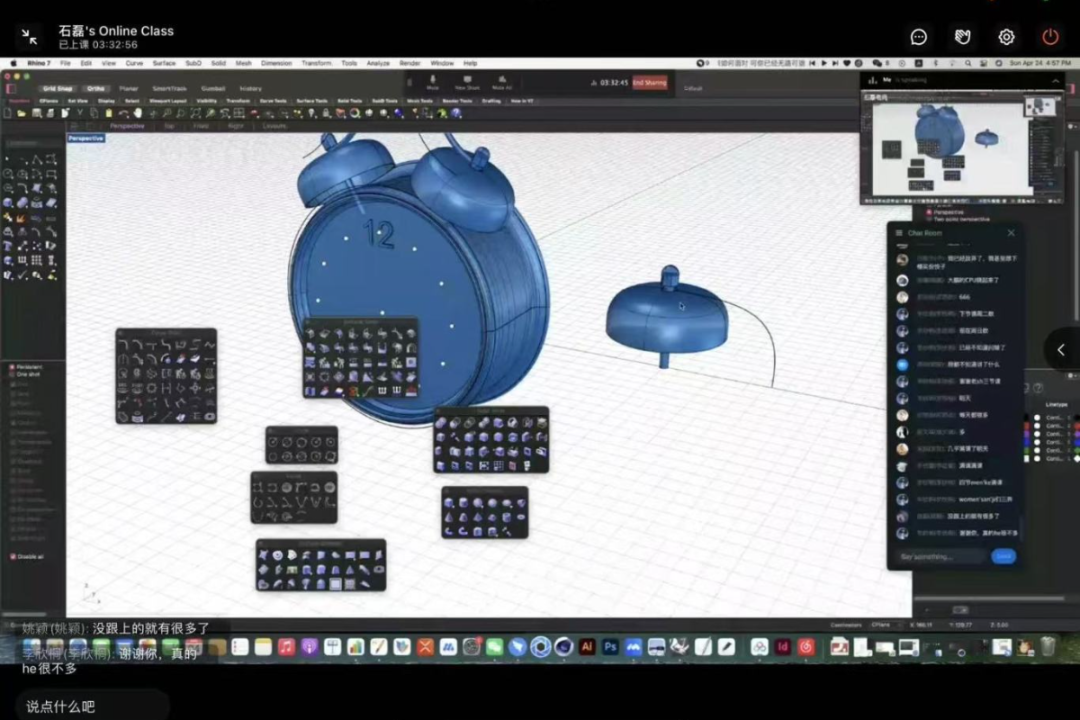Viewport: 1080px width, 720px height.
Task: Expand the side panel arrow on right edge
Action: 1061,350
